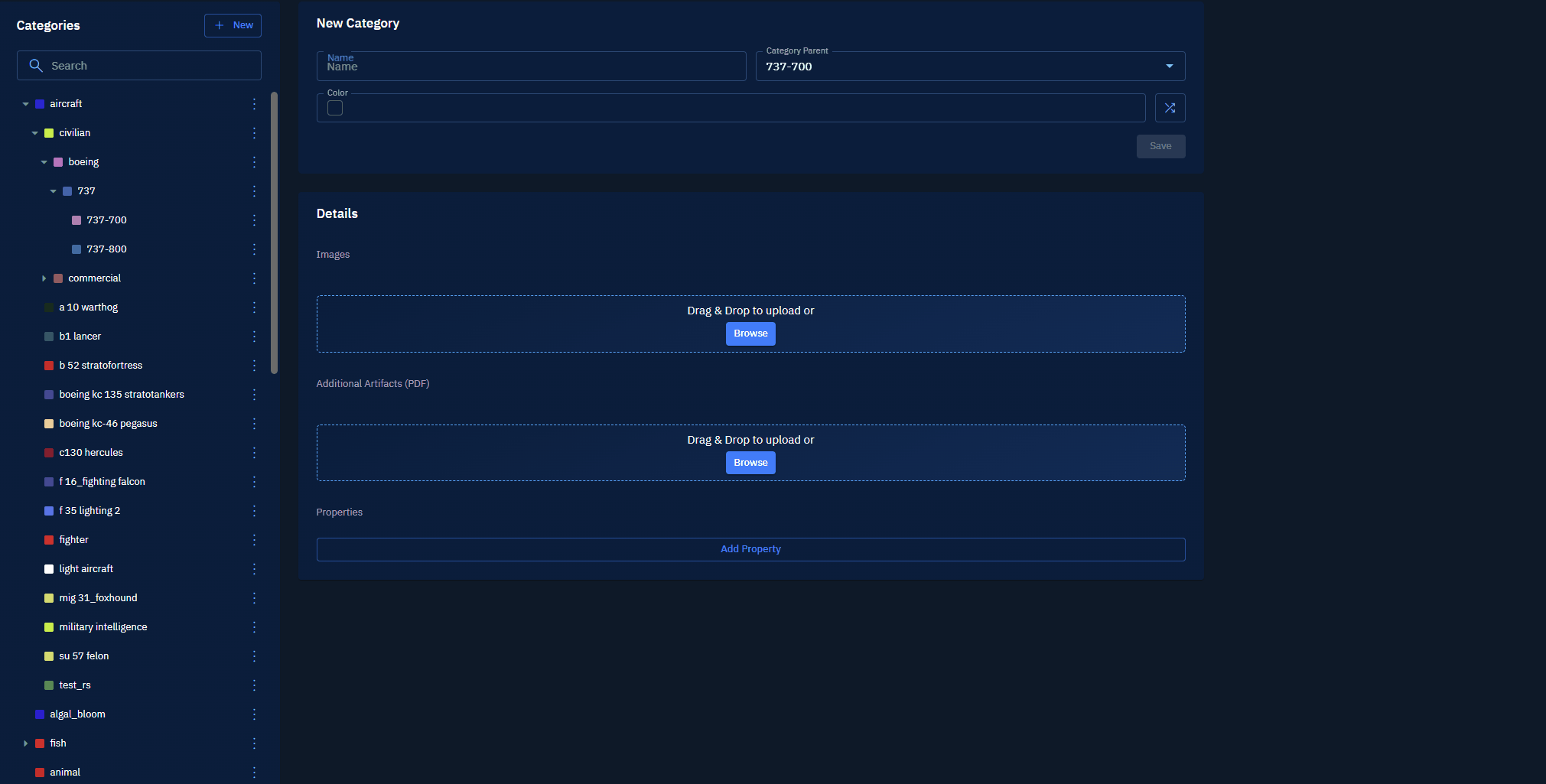Open the three-dot menu for 737-800
The image size is (1546, 784).
tap(254, 249)
